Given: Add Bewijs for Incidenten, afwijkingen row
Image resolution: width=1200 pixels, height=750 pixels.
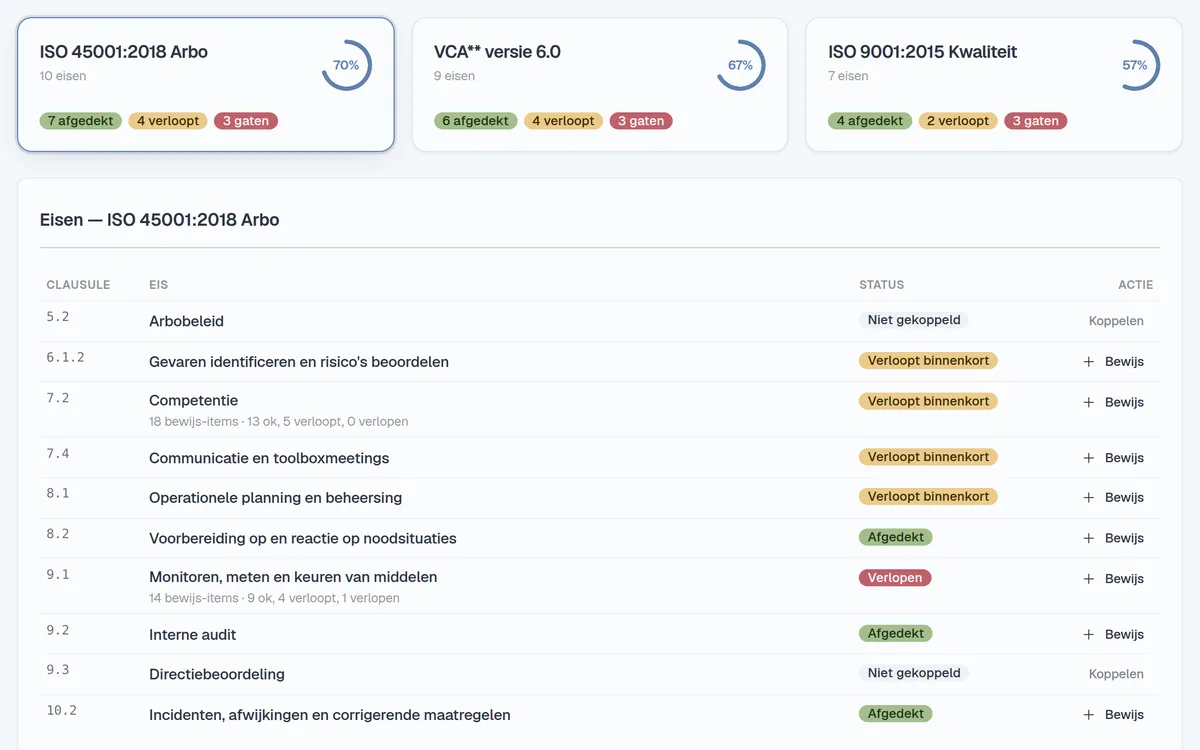Looking at the screenshot, I should click(1114, 715).
